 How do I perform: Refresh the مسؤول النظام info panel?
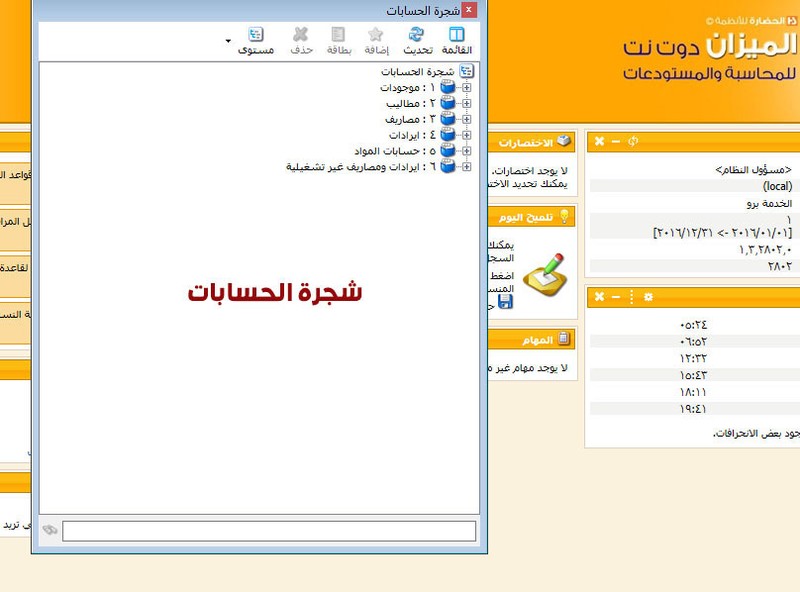tap(633, 141)
